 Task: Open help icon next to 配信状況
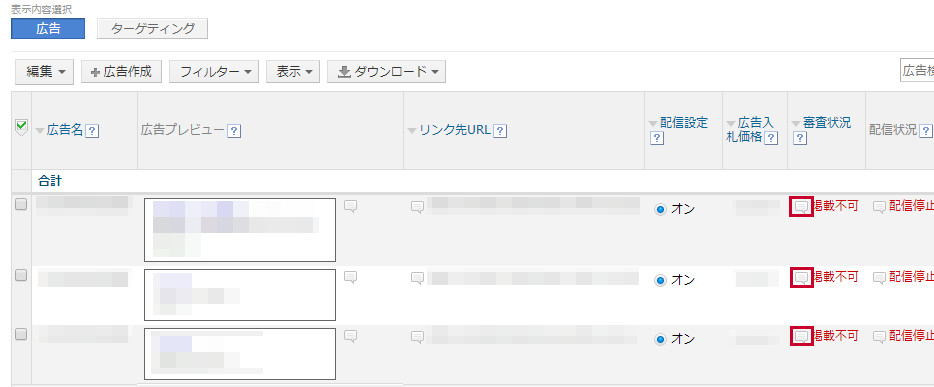[x=926, y=130]
